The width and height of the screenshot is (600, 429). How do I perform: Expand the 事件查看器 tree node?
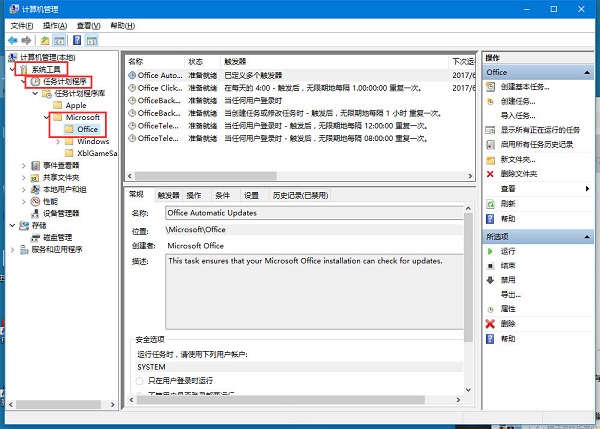coord(24,165)
